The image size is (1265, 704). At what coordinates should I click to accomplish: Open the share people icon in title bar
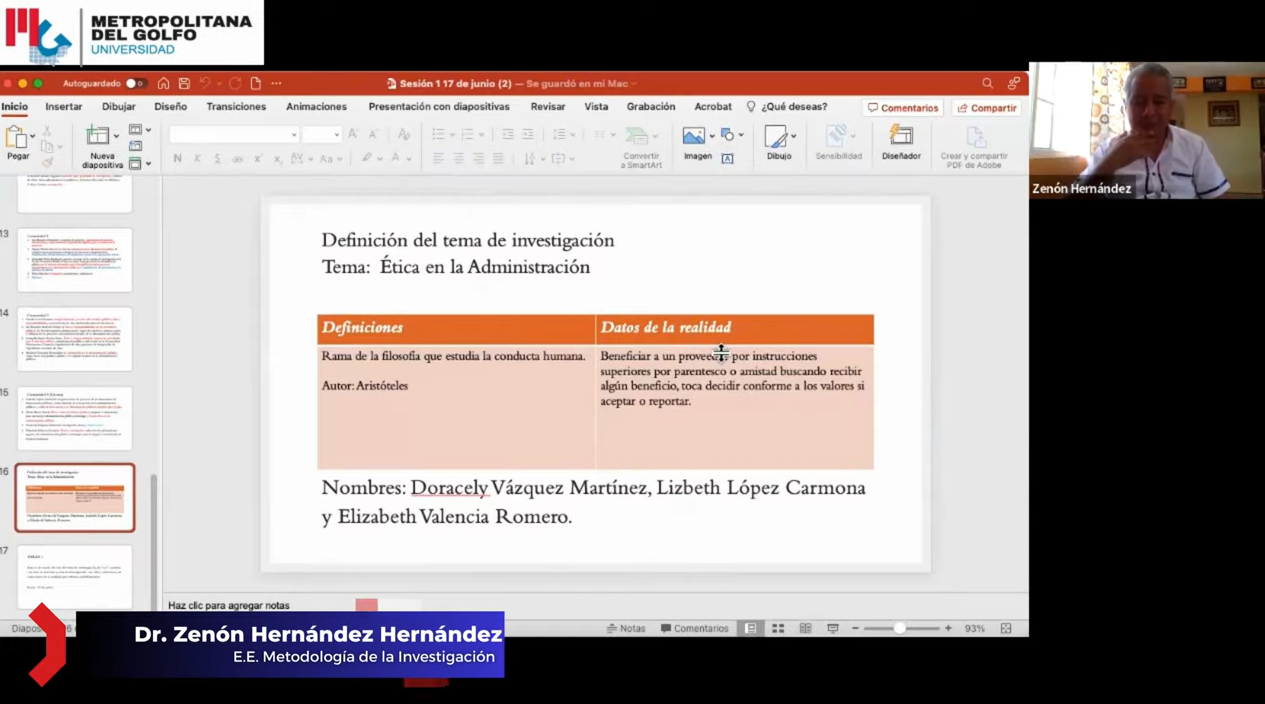click(x=1014, y=84)
